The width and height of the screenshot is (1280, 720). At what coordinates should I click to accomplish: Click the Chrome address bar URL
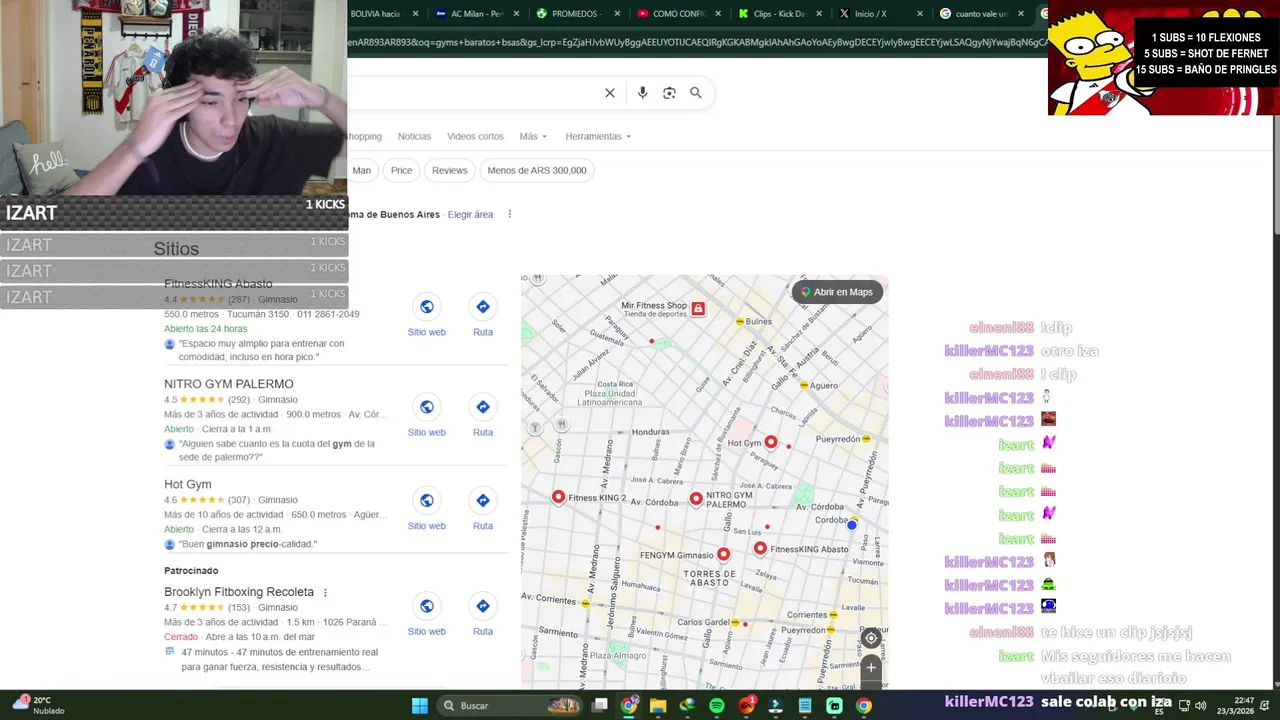(x=695, y=42)
